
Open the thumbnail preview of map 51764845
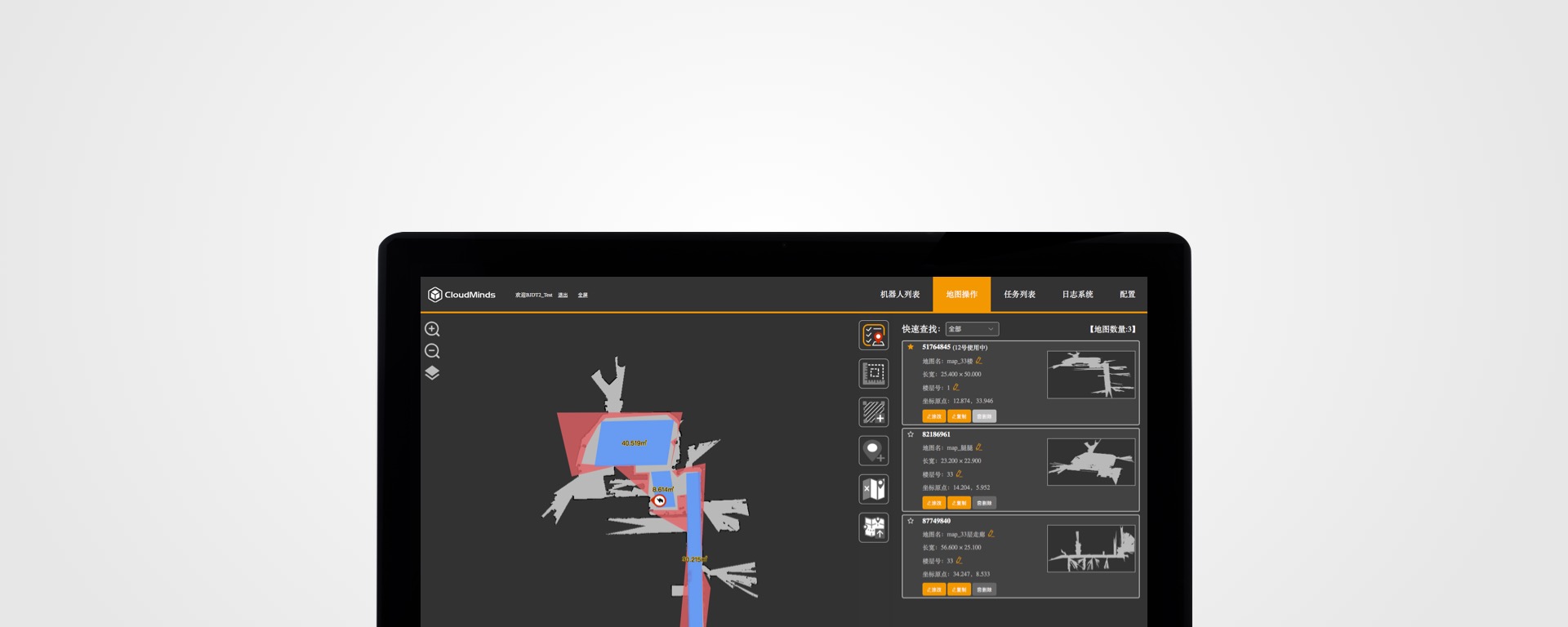click(x=1090, y=375)
